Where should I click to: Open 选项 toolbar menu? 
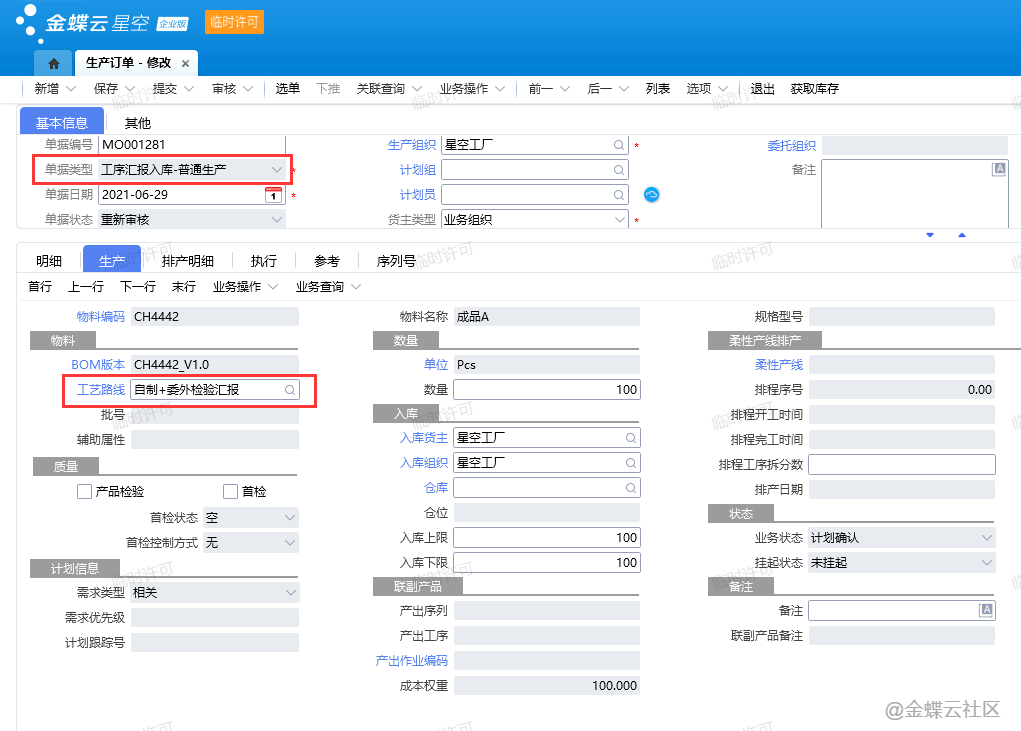[x=706, y=89]
